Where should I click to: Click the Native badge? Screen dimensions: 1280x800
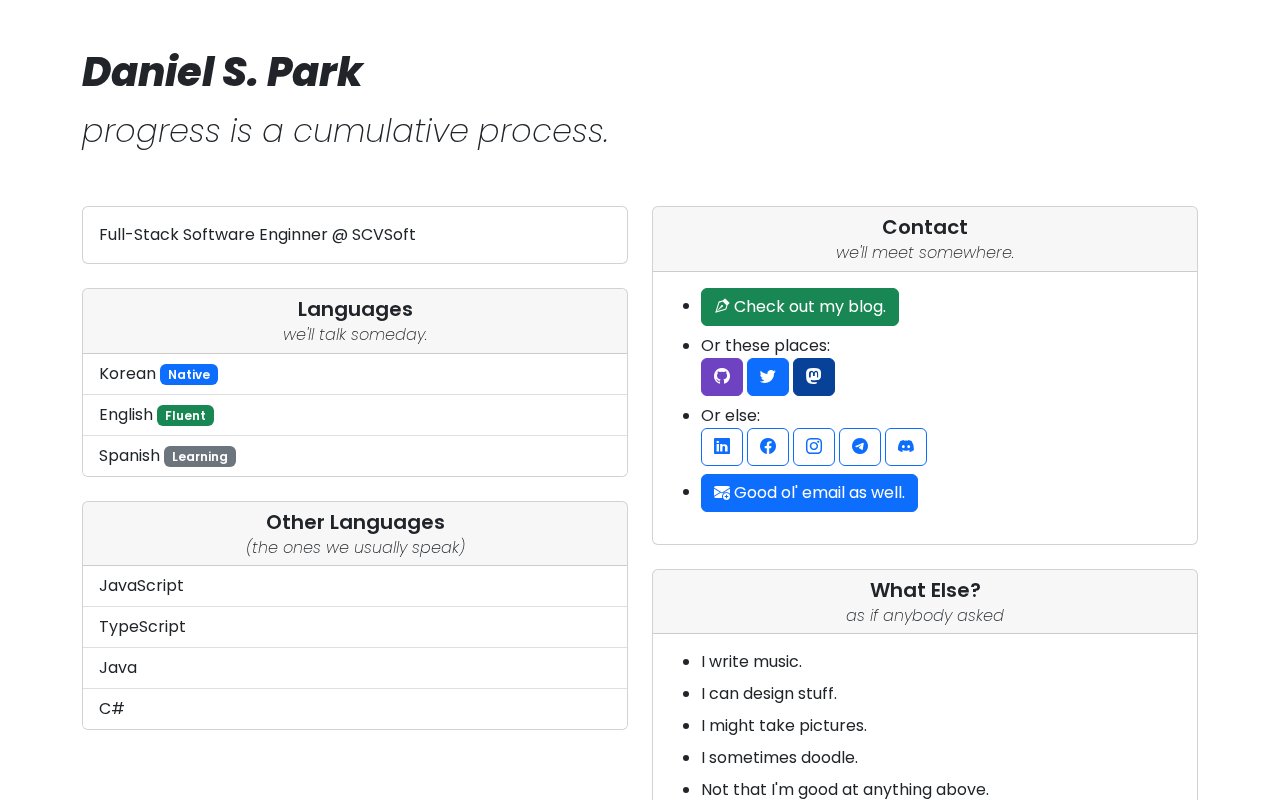click(x=189, y=375)
